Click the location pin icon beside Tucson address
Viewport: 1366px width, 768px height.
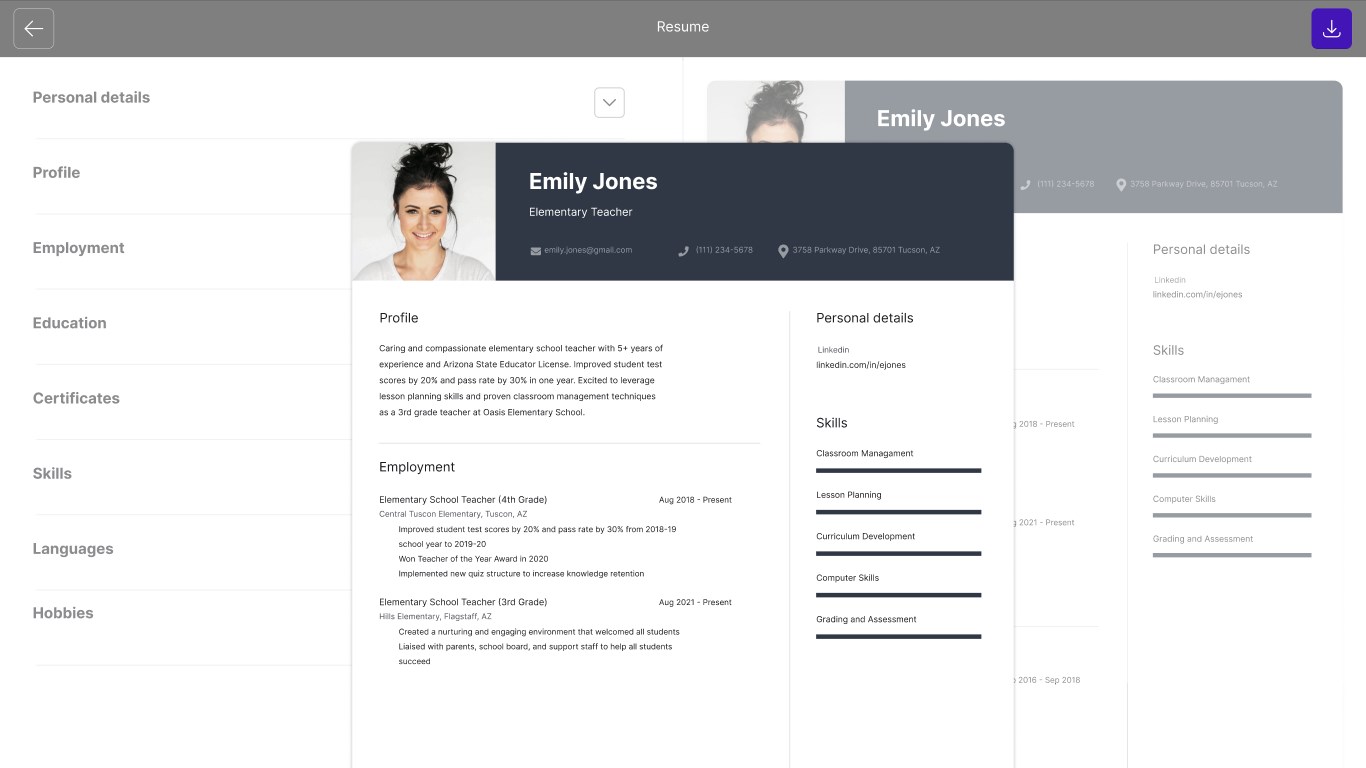pyautogui.click(x=783, y=251)
